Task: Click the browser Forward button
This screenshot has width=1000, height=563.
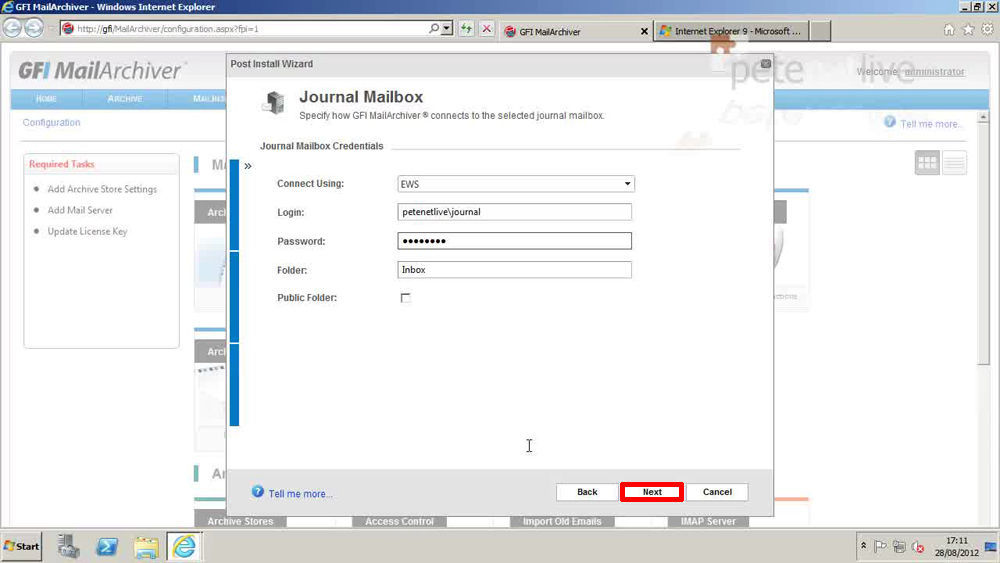Action: (34, 28)
